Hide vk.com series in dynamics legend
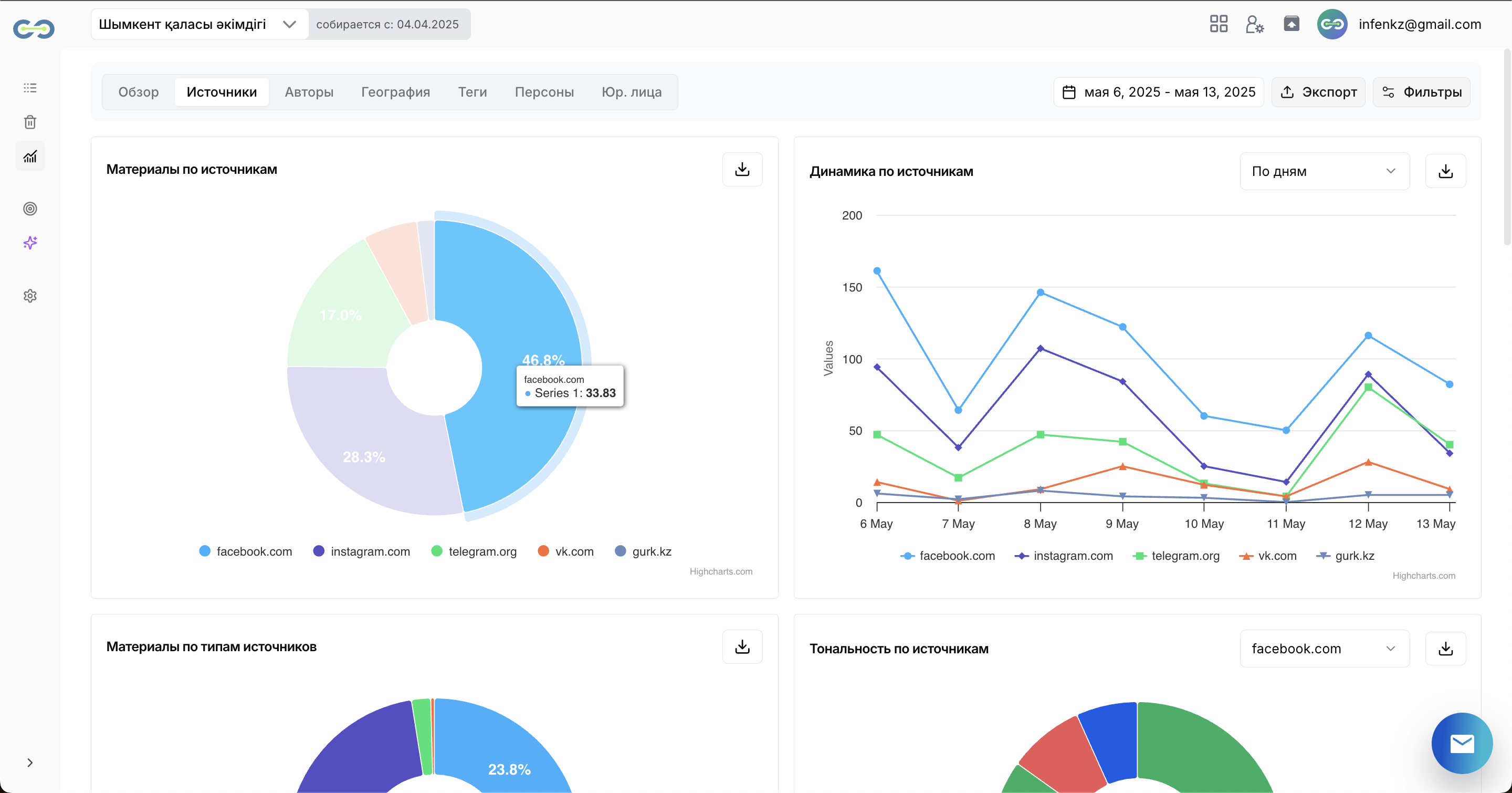1512x793 pixels. [1268, 556]
